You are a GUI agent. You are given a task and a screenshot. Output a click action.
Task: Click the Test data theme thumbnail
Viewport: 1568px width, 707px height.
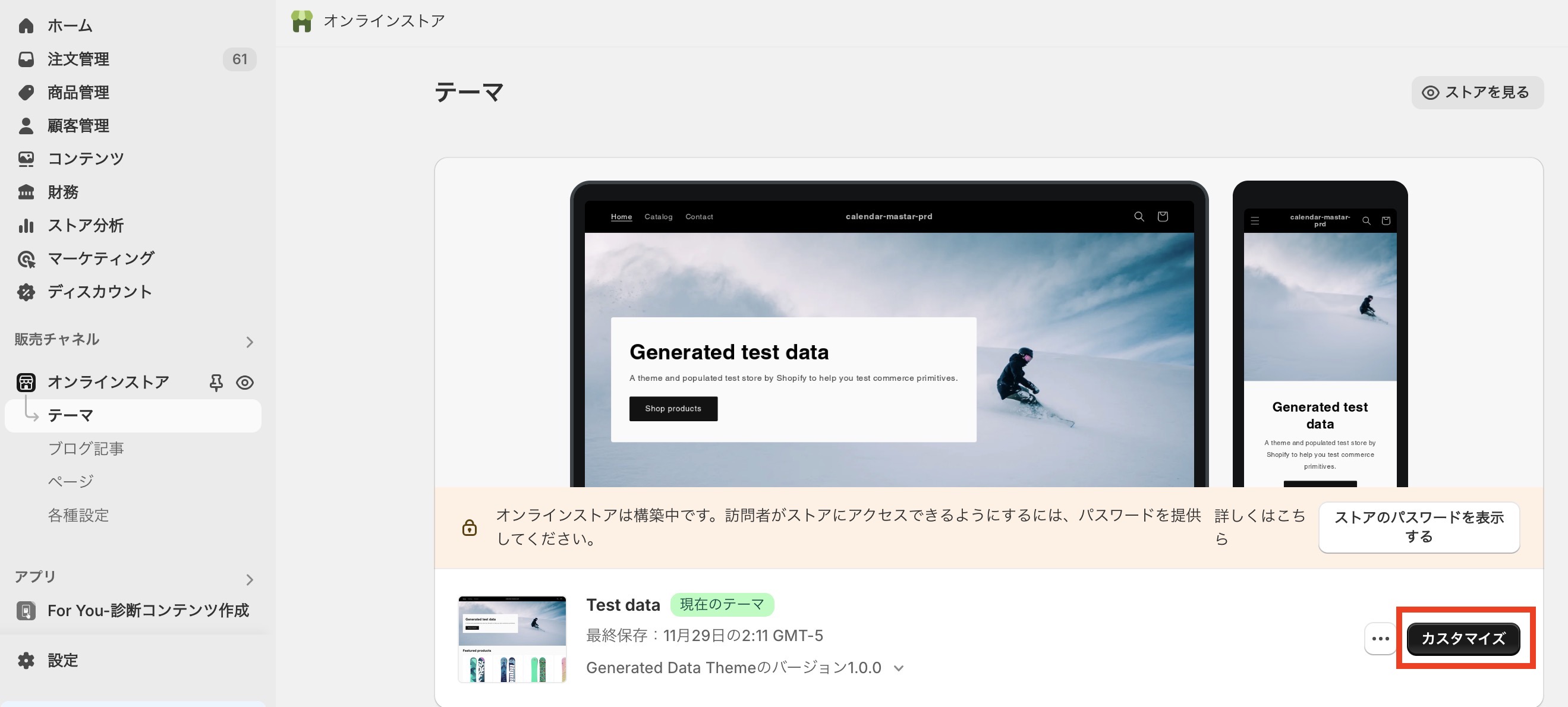511,638
